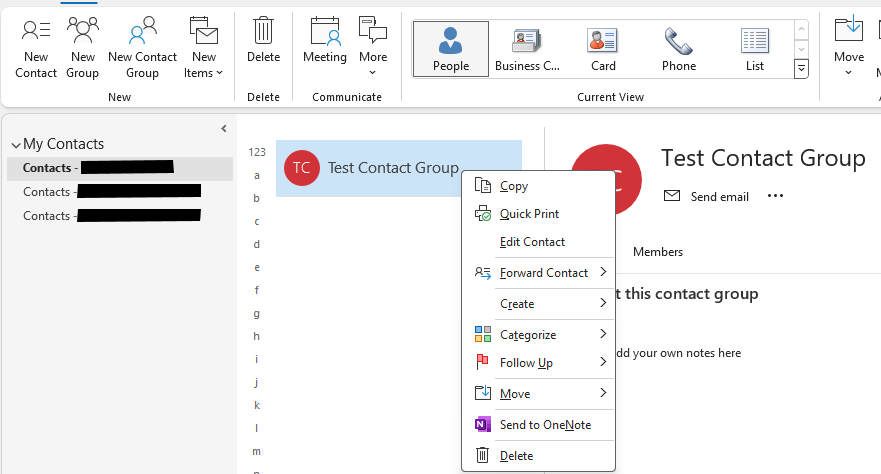Switch to Business Card view
This screenshot has width=881, height=474.
(527, 49)
